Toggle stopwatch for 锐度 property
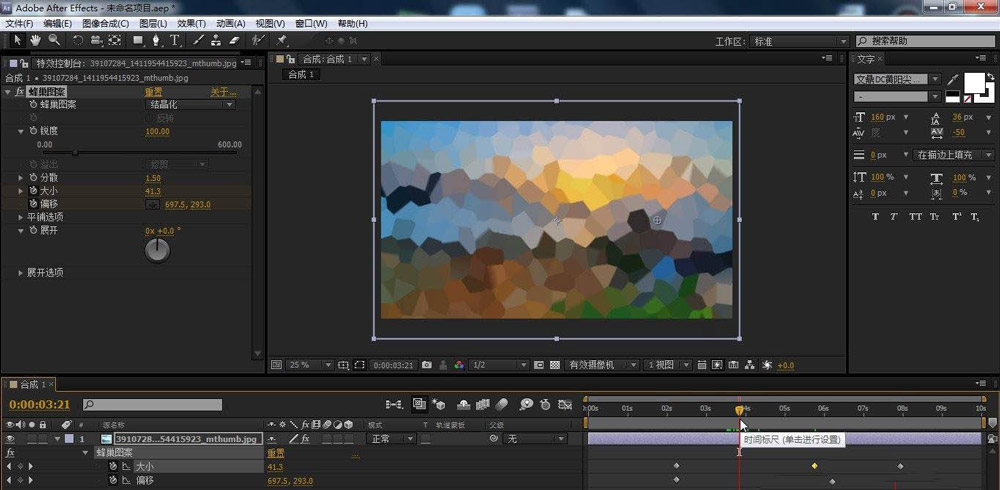 [x=33, y=131]
